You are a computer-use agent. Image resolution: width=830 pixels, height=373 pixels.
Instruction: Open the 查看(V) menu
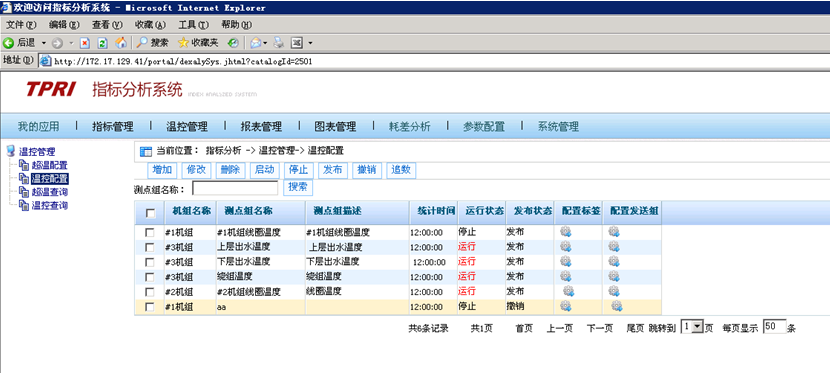pyautogui.click(x=107, y=25)
